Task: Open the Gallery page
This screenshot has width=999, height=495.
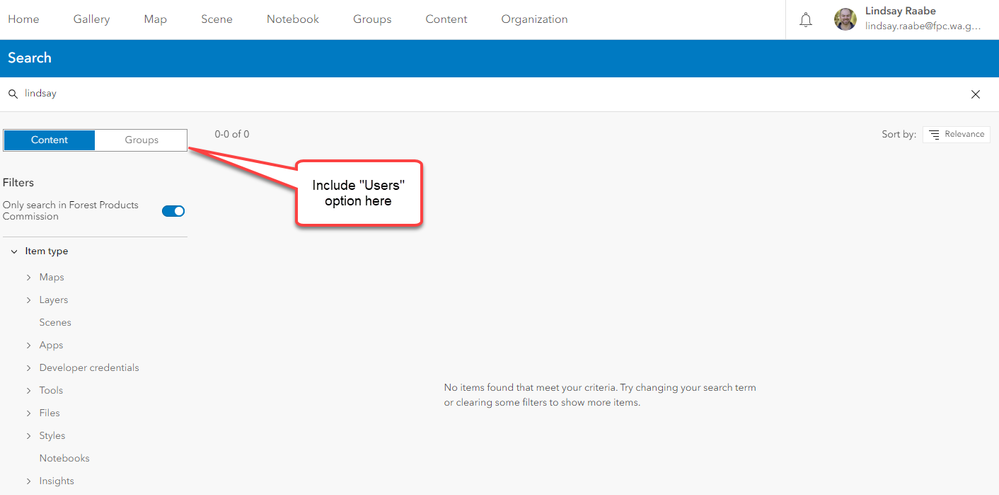Action: [92, 19]
